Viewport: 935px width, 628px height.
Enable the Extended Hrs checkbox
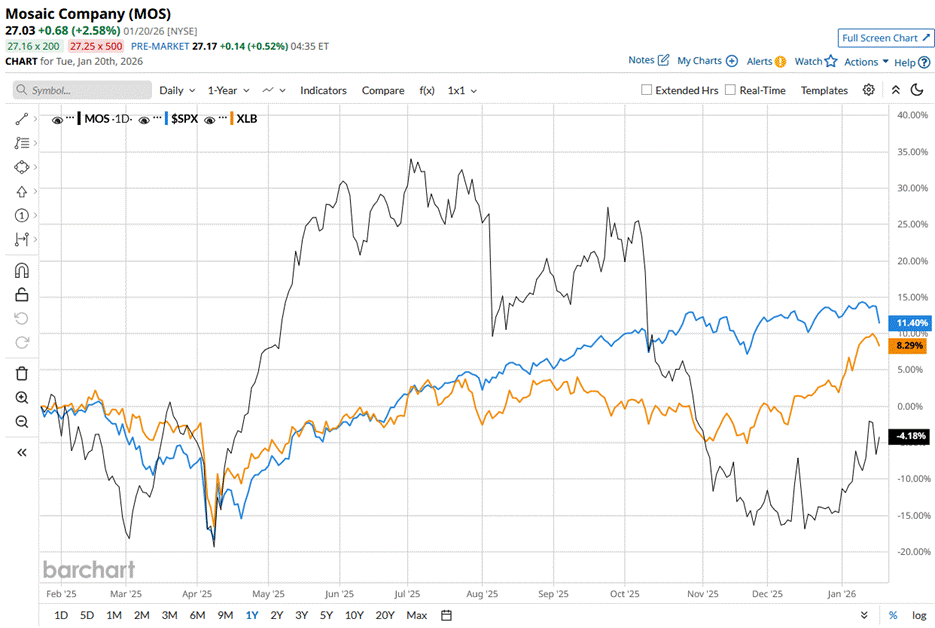[x=647, y=90]
